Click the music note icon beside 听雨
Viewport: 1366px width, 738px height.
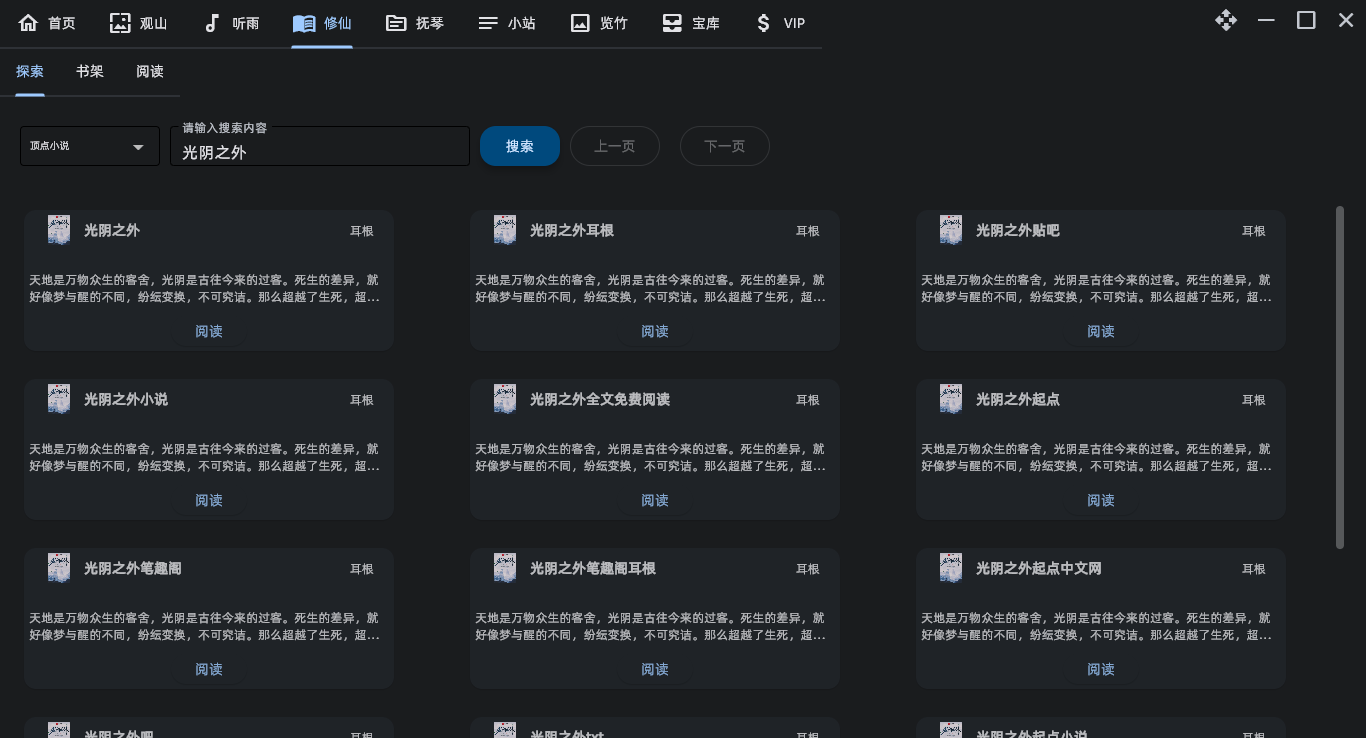tap(212, 23)
